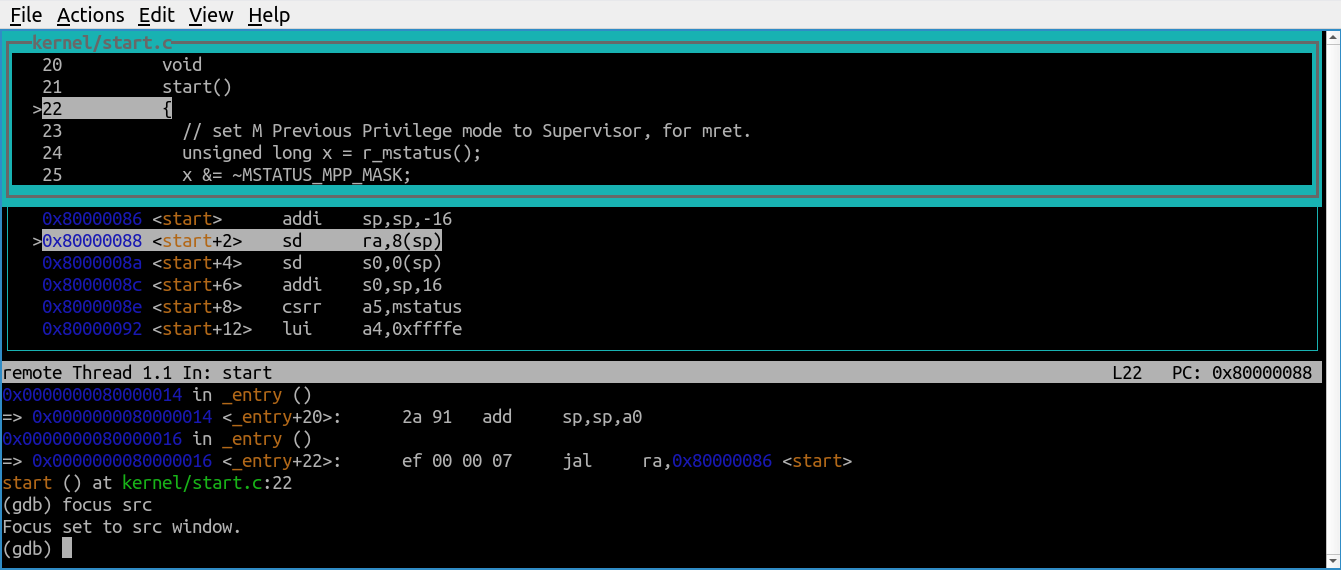Click source line 24 with r_mstatus call
This screenshot has width=1341, height=570.
pyautogui.click(x=331, y=153)
